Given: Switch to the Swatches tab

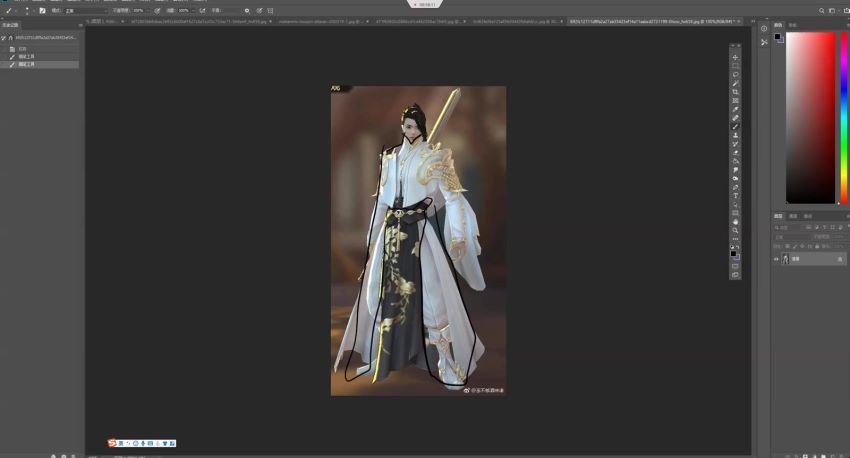Looking at the screenshot, I should 793,25.
